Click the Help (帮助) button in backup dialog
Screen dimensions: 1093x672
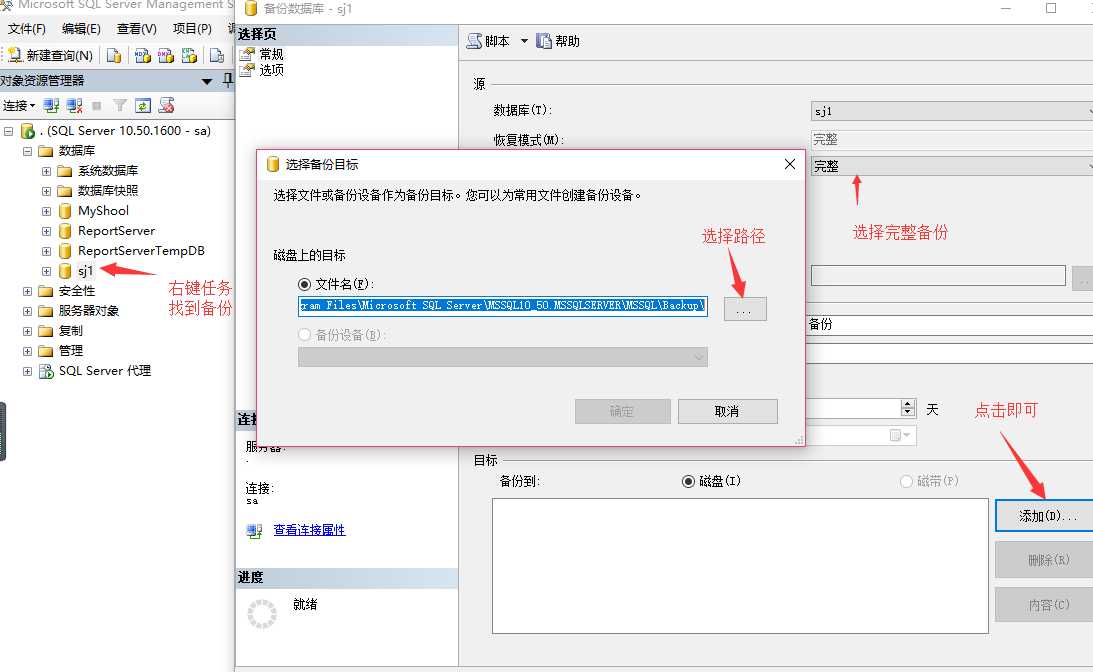click(x=558, y=41)
